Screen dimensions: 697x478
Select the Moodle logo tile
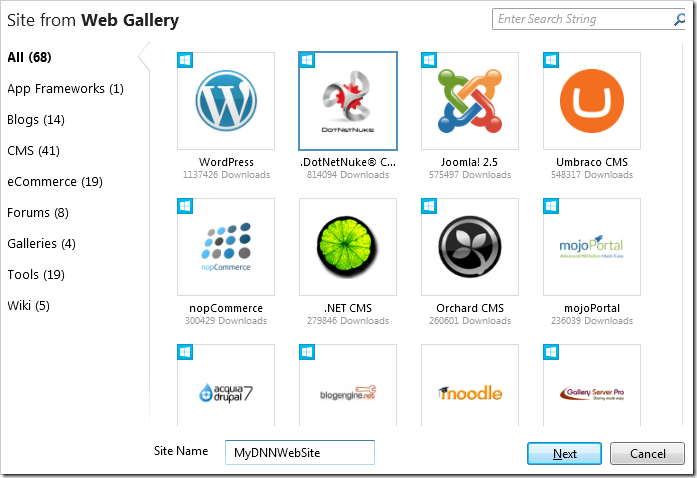[470, 385]
